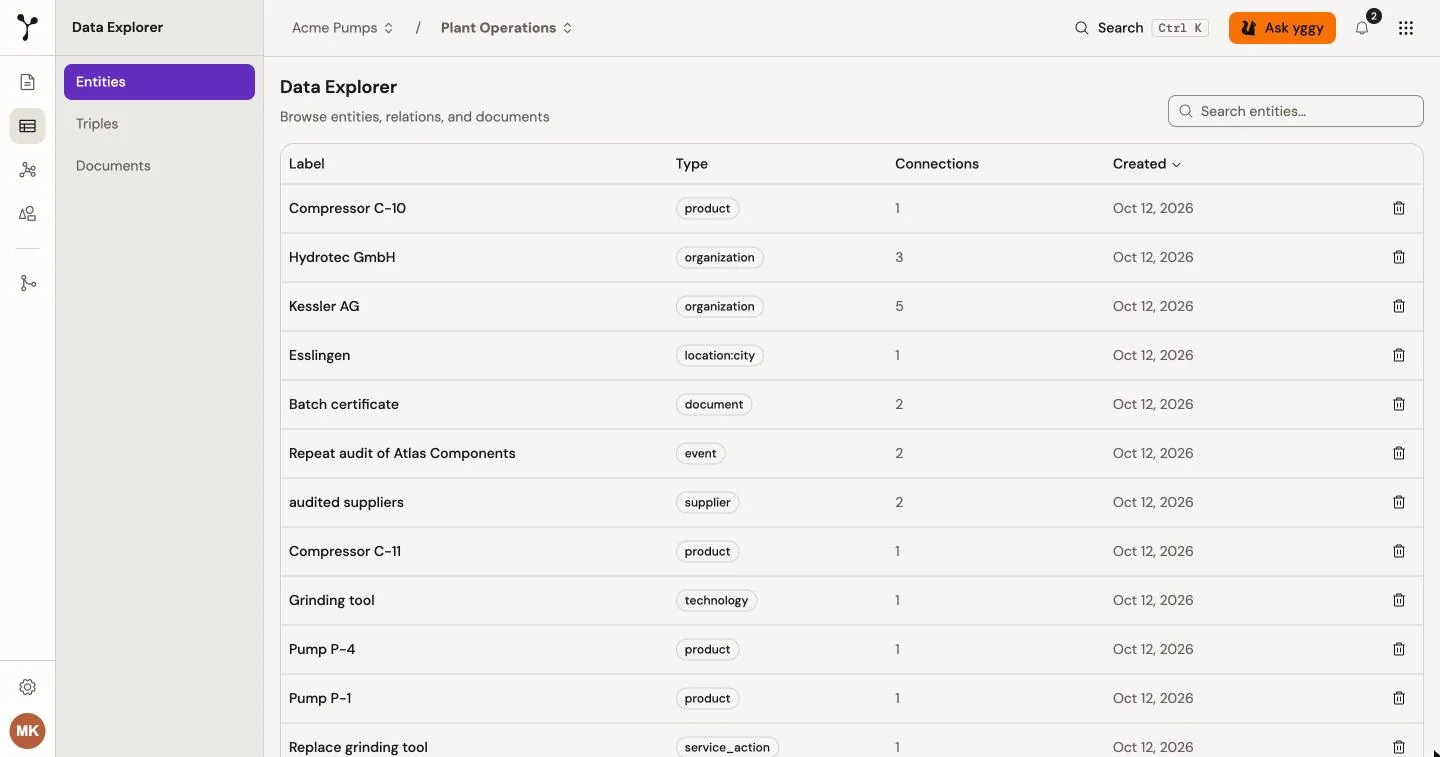Sort by the Created column
Image resolution: width=1440 pixels, height=757 pixels.
coord(1147,164)
